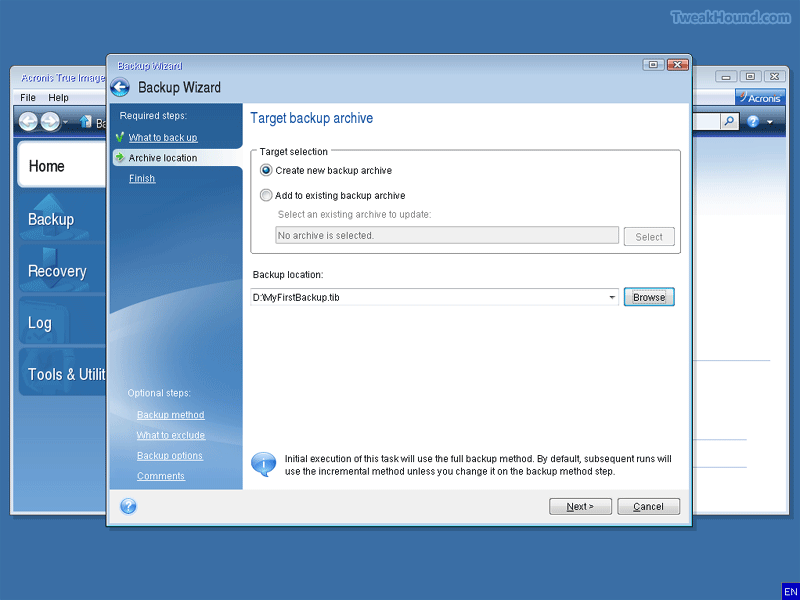Viewport: 800px width, 600px height.
Task: Open the Backup options optional step
Action: click(x=169, y=456)
